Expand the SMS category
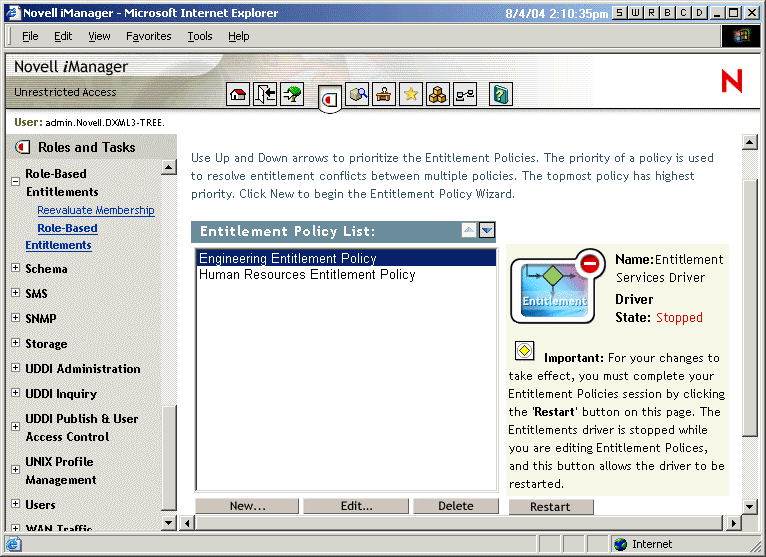This screenshot has width=766, height=557. pos(16,293)
